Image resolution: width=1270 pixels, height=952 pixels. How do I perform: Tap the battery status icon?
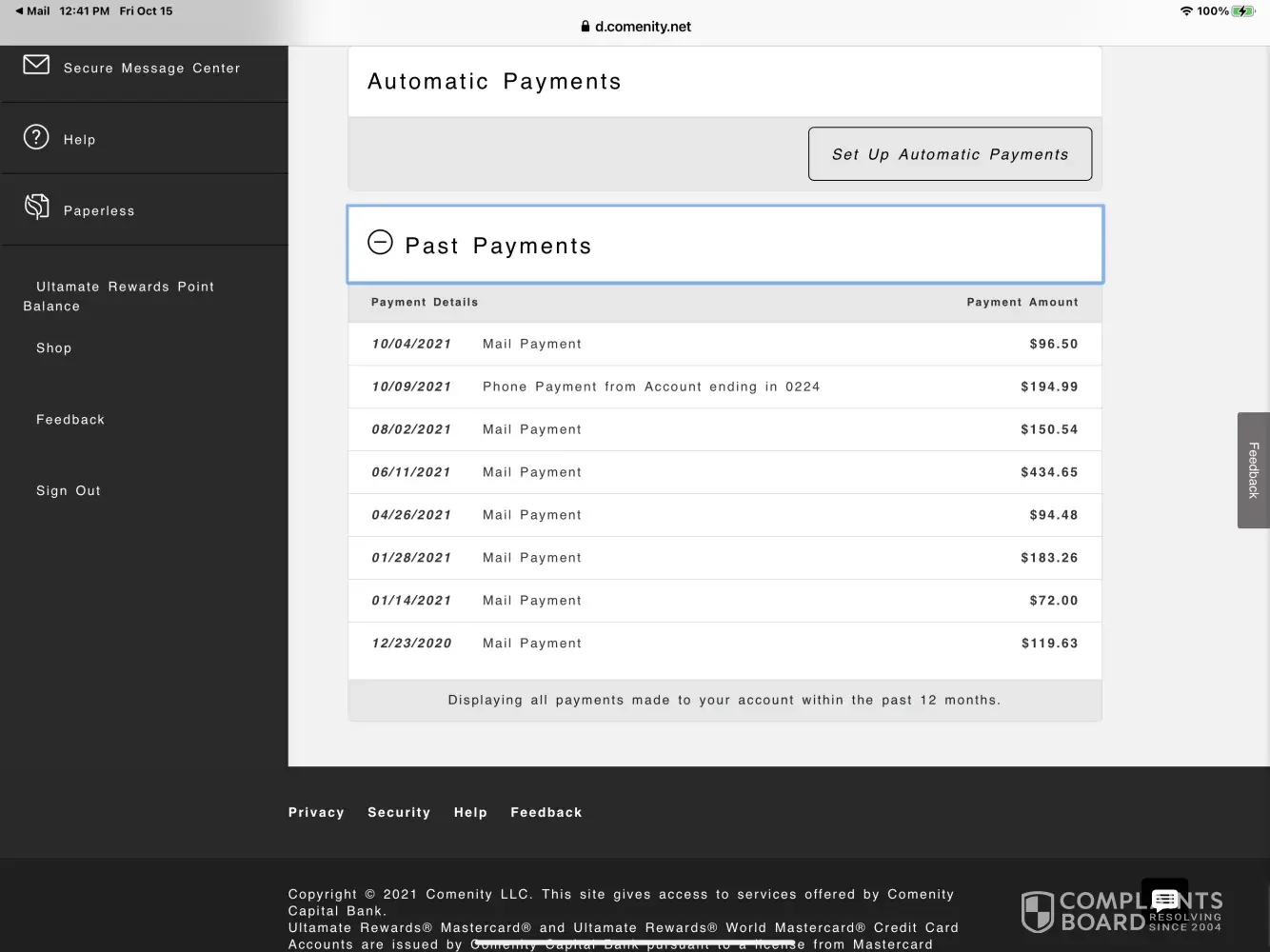click(1243, 11)
